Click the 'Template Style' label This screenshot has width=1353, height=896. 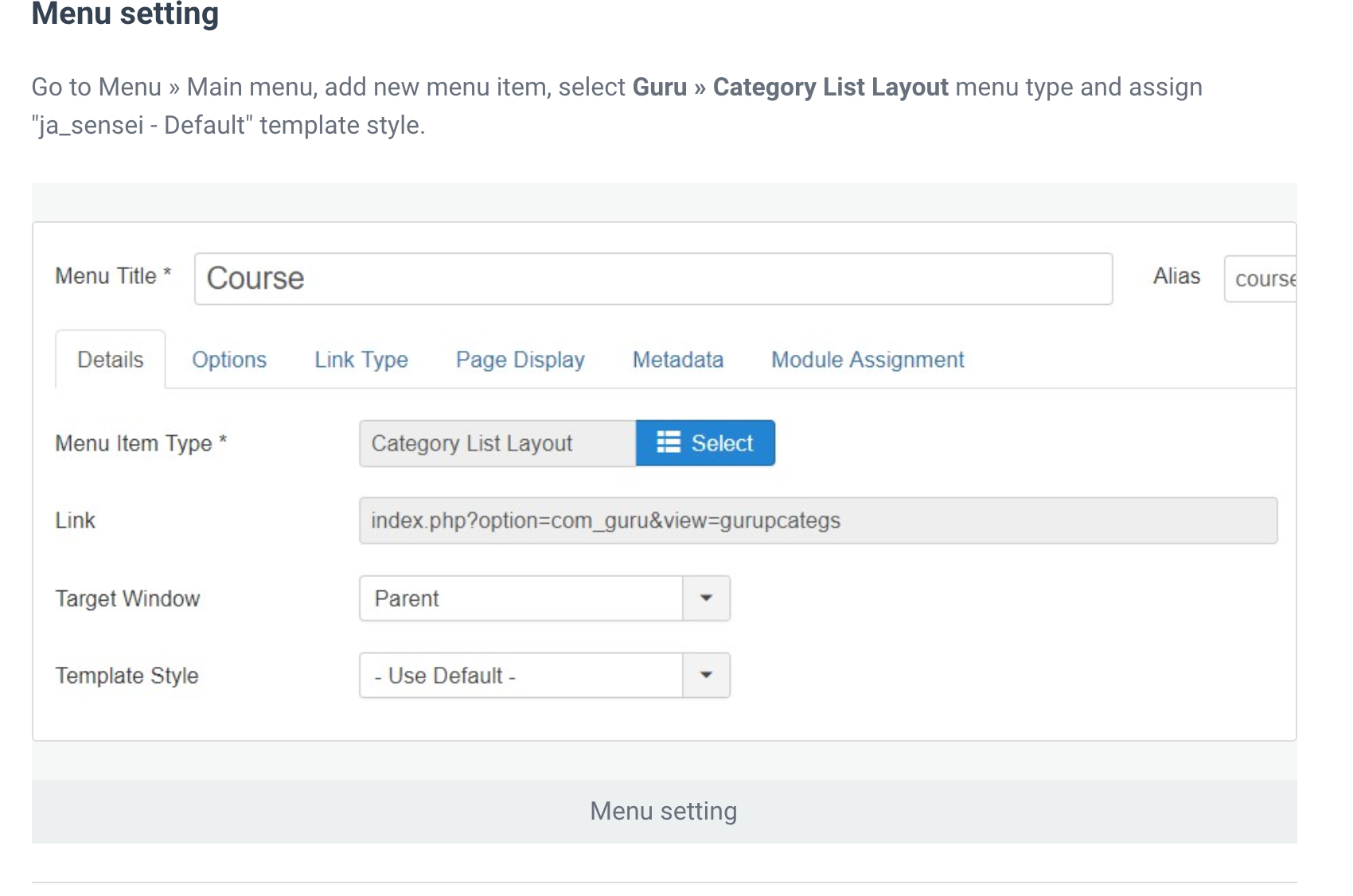127,676
